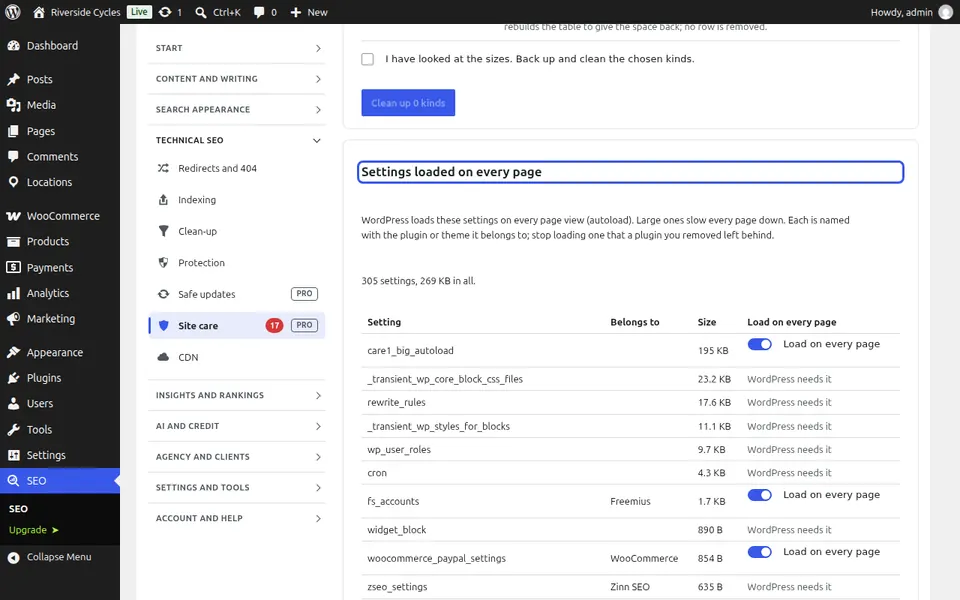Expand Content and Writing
This screenshot has width=960, height=600.
coord(237,78)
